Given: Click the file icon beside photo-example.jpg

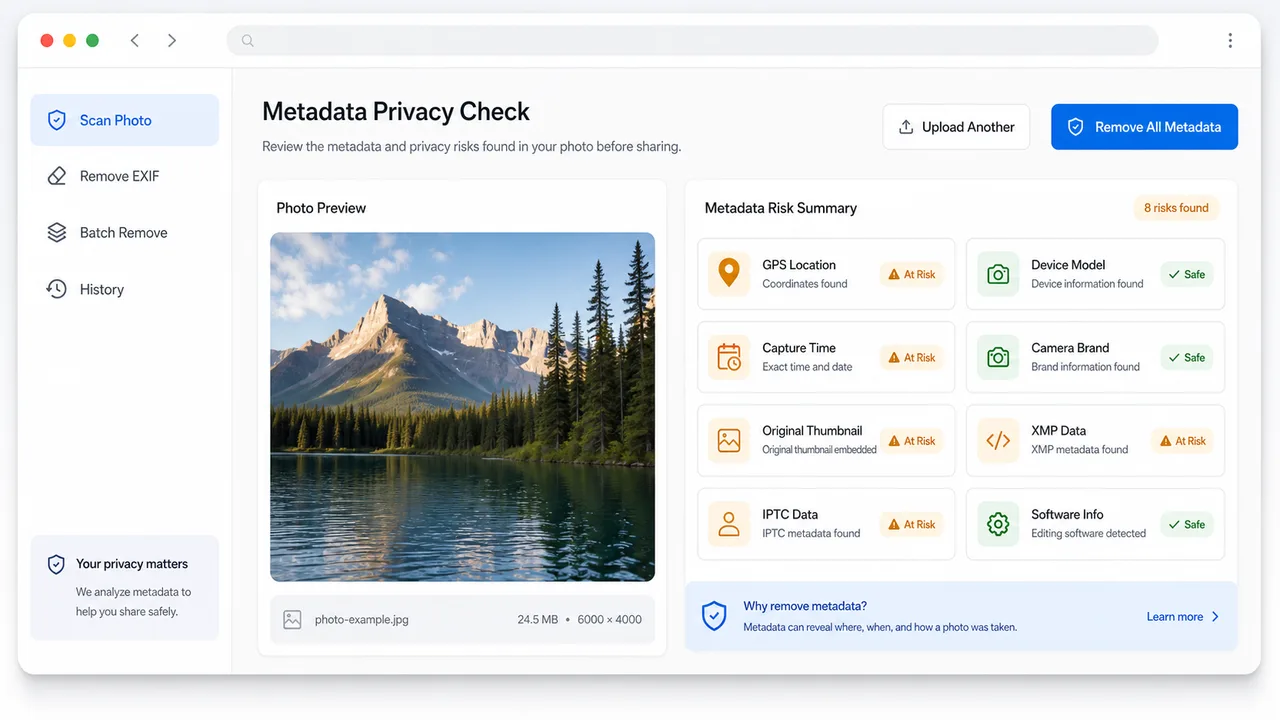Looking at the screenshot, I should pos(292,619).
